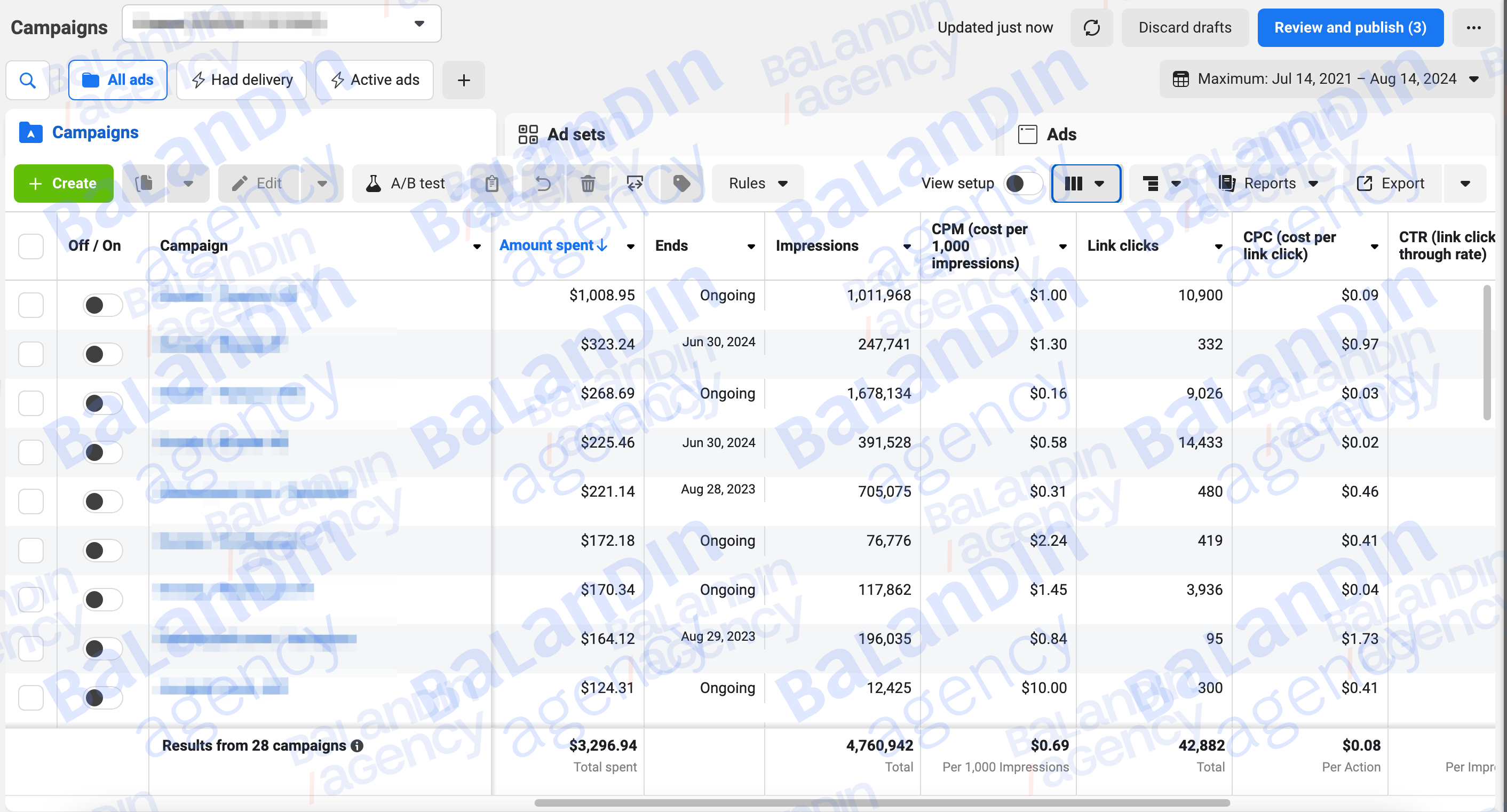Select the Had delivery filter tab

coord(242,79)
